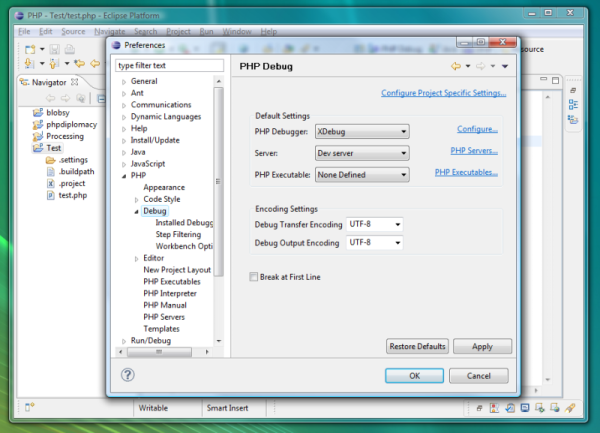Open the Debug Transfer Encoding dropdown

point(374,224)
